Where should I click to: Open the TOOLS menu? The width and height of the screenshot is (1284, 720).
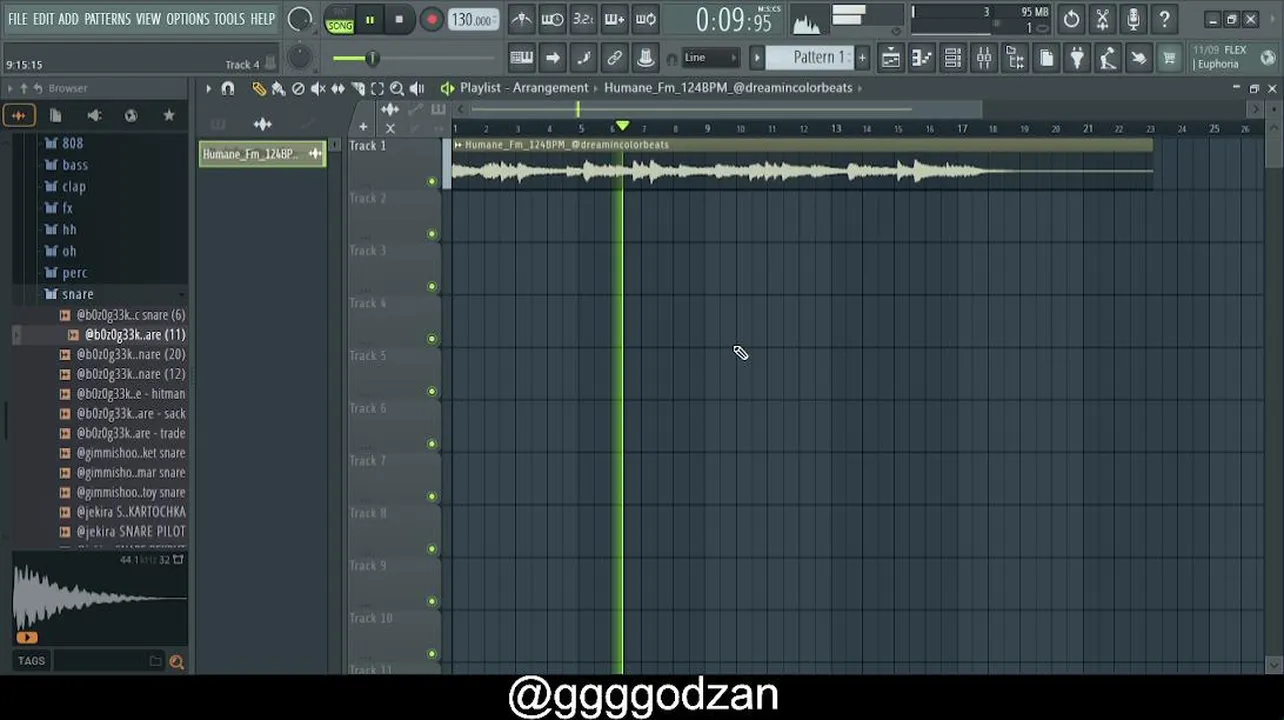point(229,19)
